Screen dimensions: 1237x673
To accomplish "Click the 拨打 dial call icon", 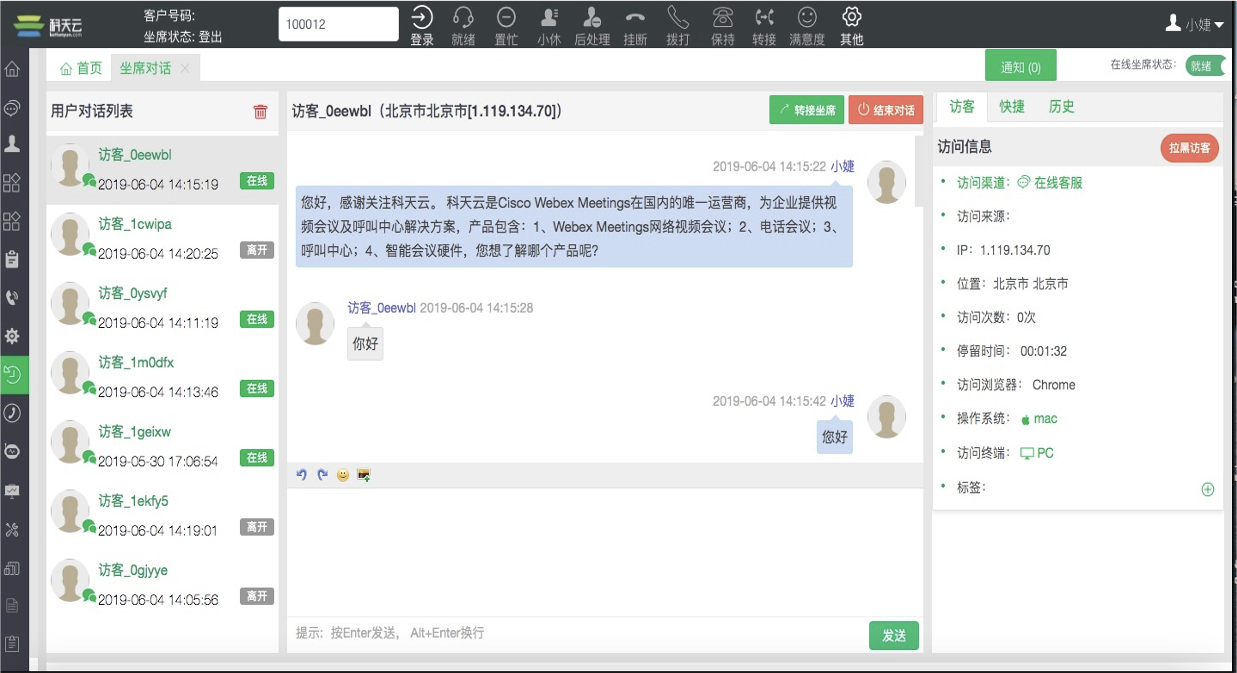I will click(x=678, y=18).
